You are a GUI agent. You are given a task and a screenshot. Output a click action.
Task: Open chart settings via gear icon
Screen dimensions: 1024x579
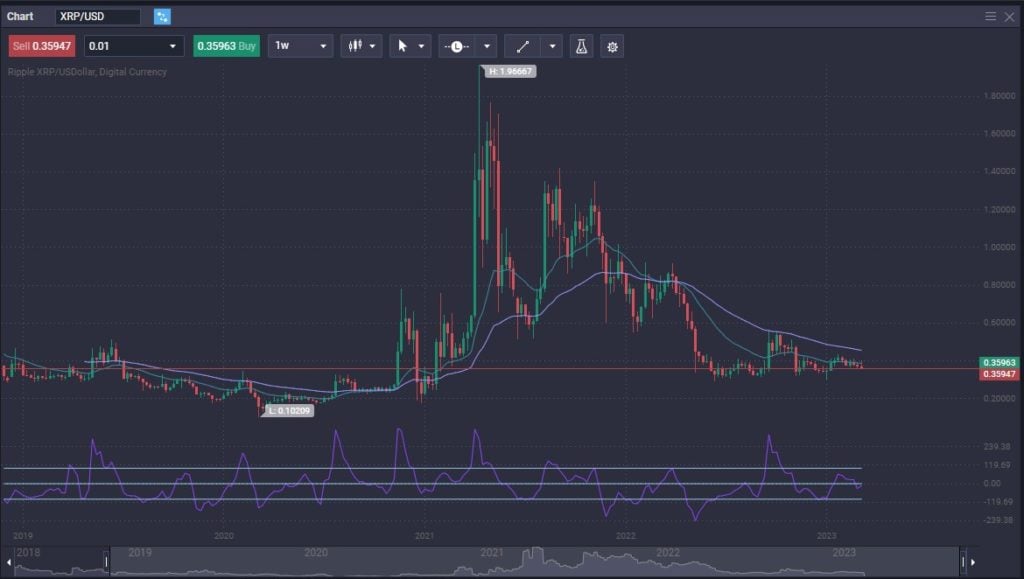click(x=611, y=46)
